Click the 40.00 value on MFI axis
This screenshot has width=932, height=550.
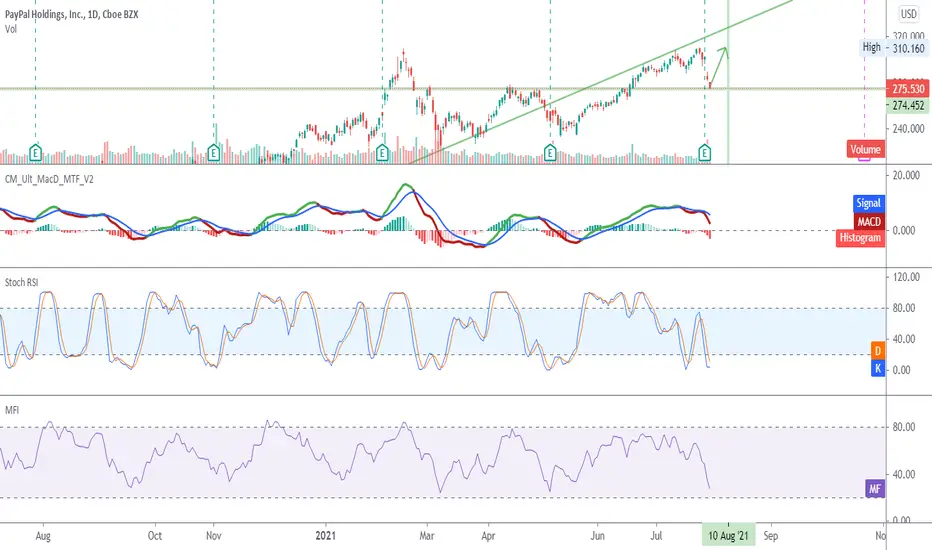pos(903,474)
